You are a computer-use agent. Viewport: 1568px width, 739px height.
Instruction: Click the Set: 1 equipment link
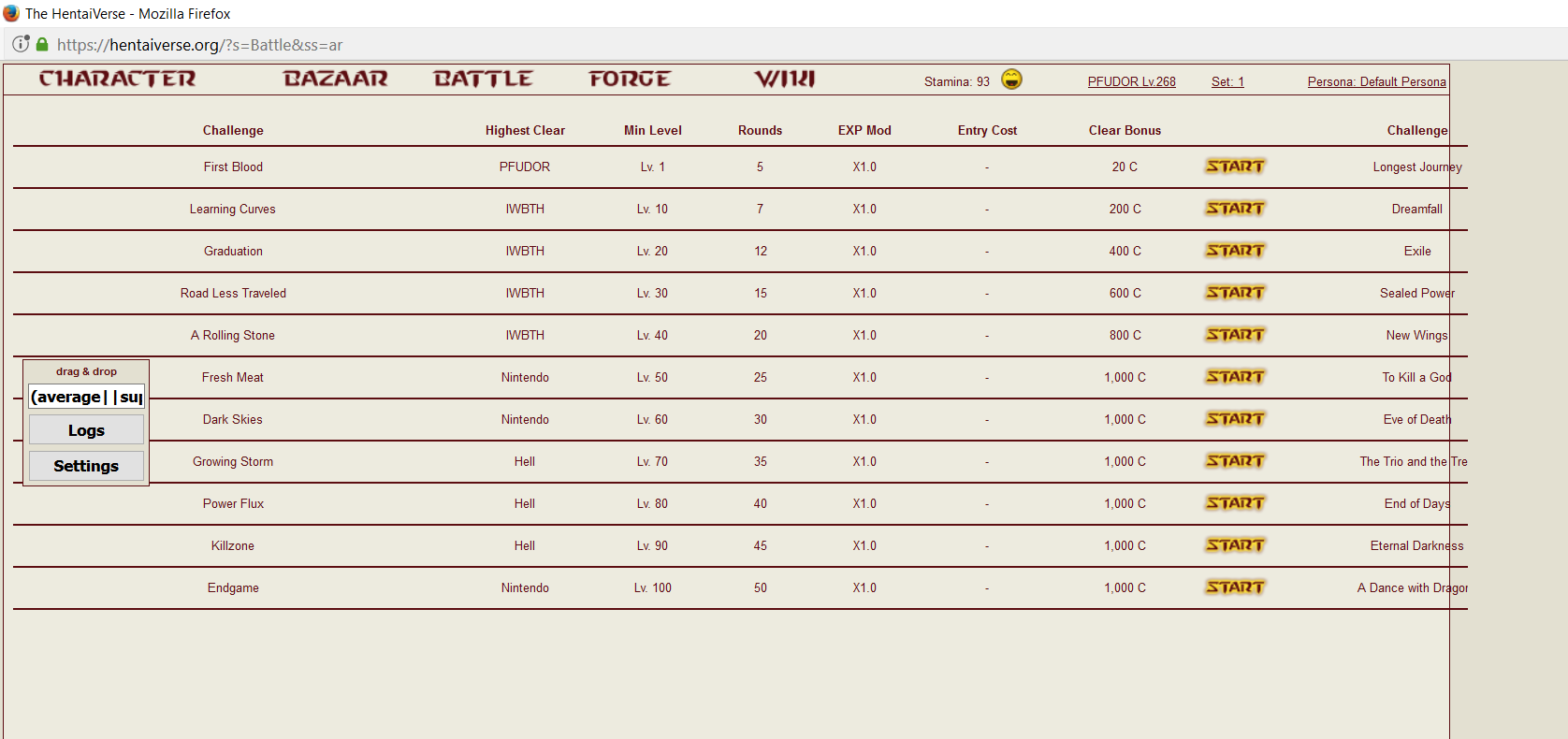1227,81
